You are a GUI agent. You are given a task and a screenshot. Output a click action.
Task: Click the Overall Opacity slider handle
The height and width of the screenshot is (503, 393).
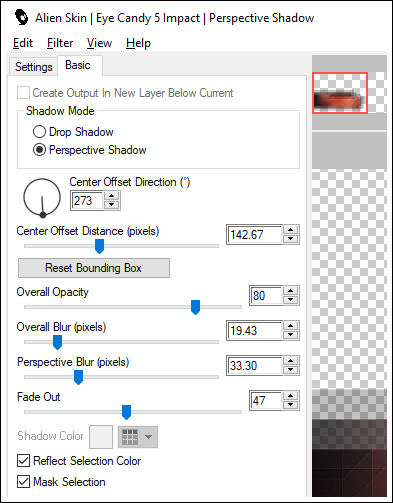click(195, 307)
